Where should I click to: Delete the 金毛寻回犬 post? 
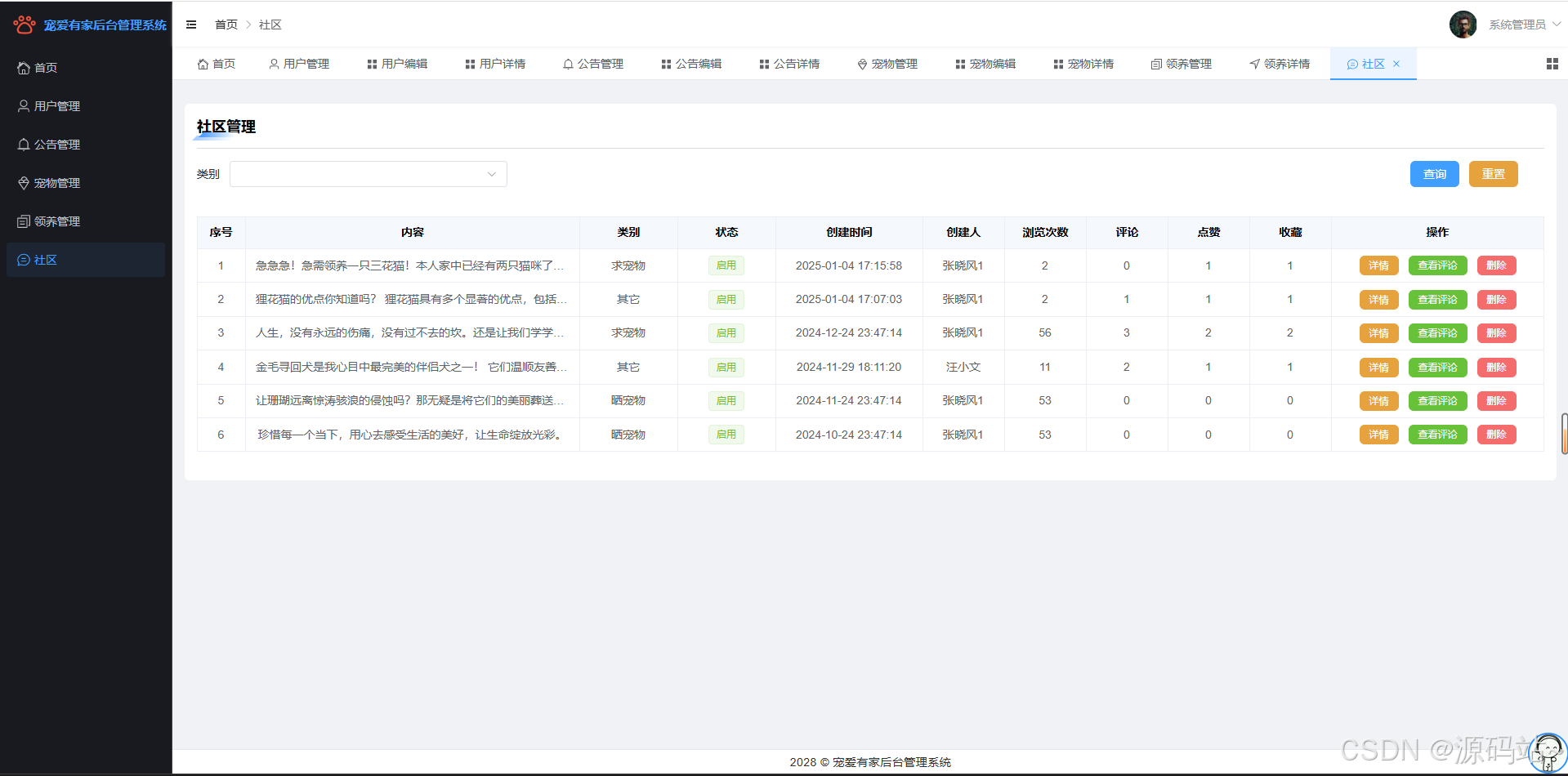[1496, 368]
